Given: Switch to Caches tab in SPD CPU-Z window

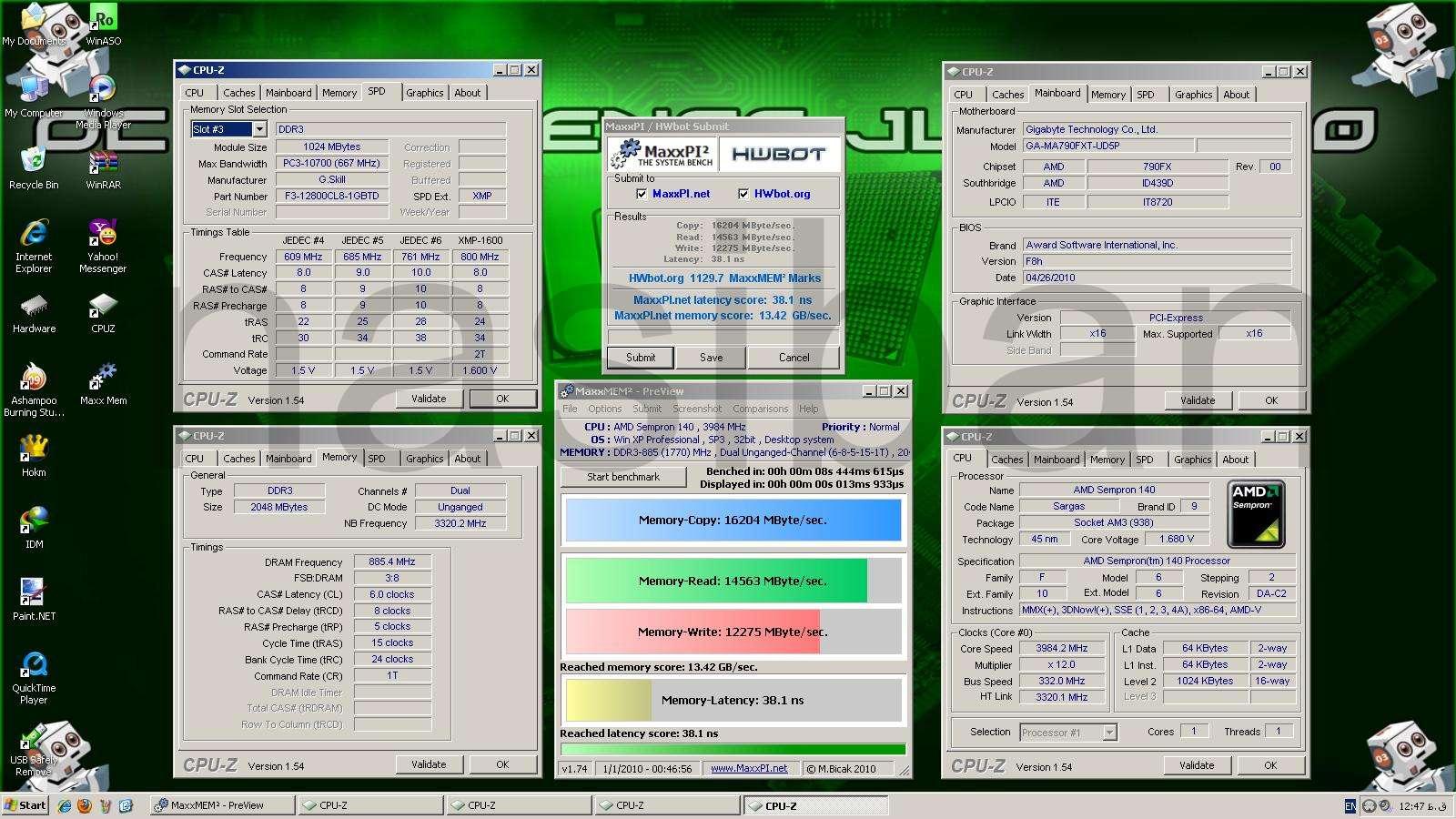Looking at the screenshot, I should [x=238, y=93].
